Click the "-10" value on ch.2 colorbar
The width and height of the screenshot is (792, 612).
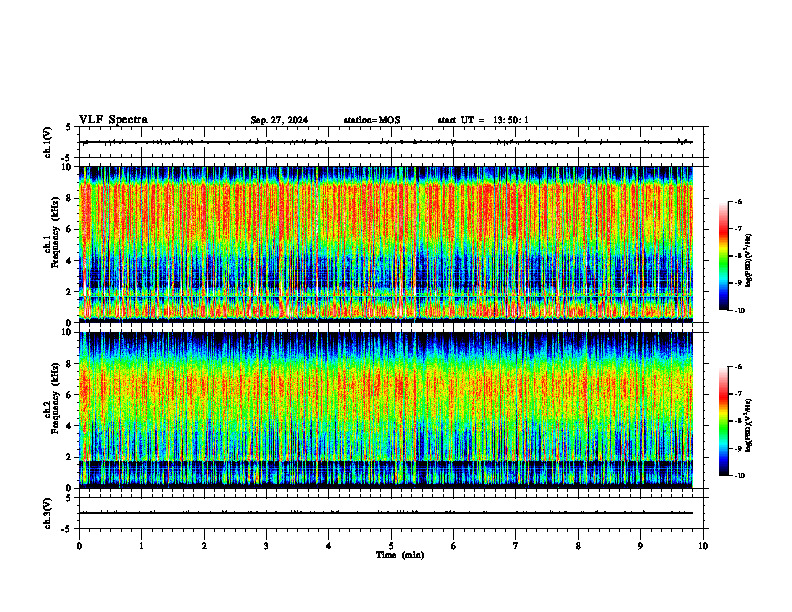(739, 476)
